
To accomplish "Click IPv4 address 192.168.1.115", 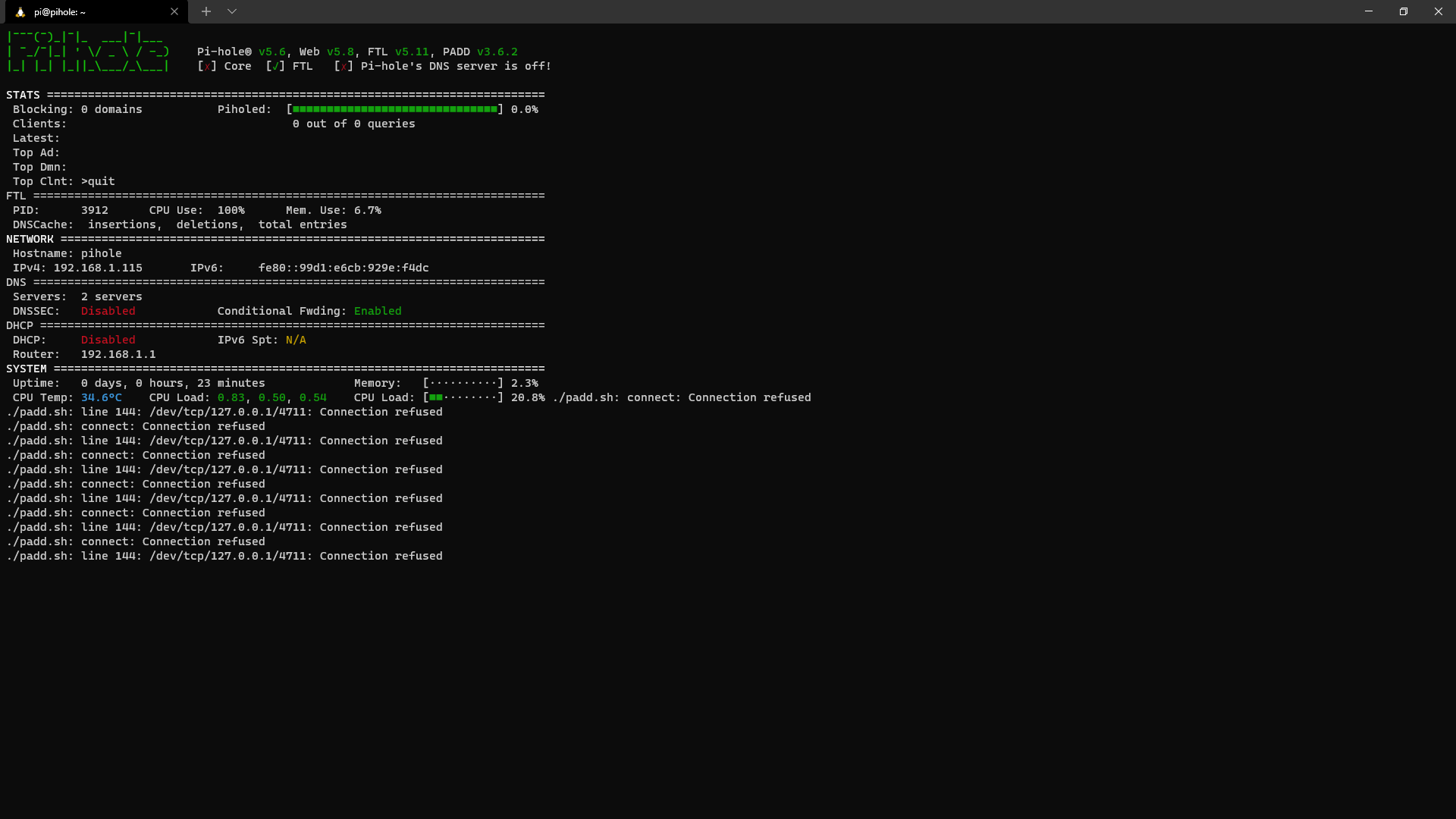I will [x=98, y=268].
